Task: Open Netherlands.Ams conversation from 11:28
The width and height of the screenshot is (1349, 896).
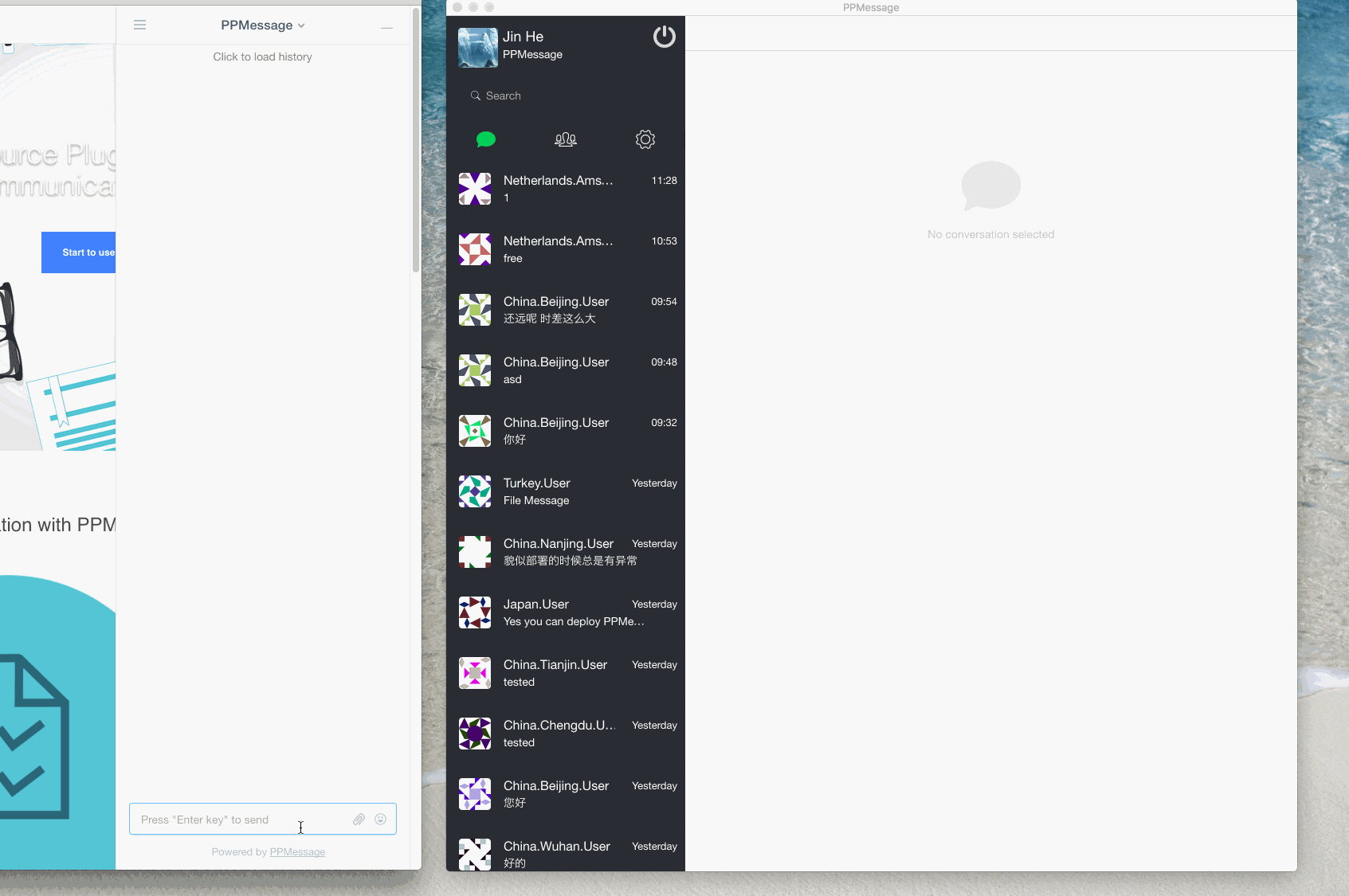Action: click(x=566, y=189)
